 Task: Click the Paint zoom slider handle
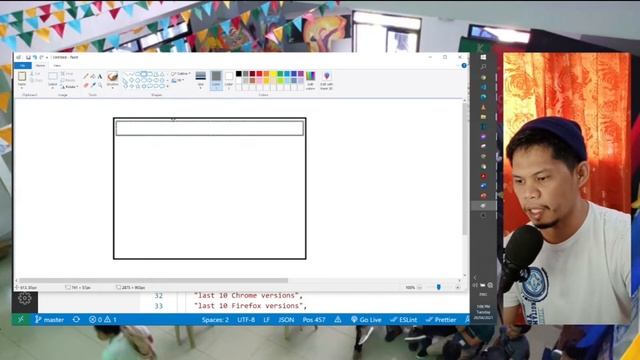coord(439,287)
